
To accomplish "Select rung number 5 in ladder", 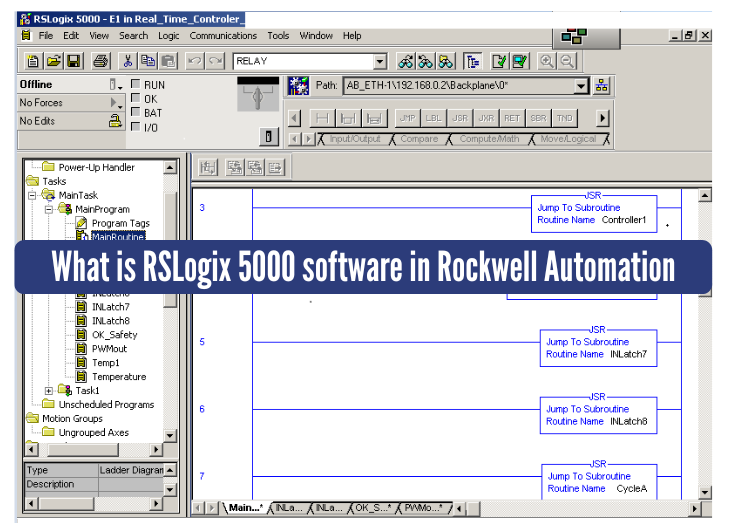I will coord(202,342).
